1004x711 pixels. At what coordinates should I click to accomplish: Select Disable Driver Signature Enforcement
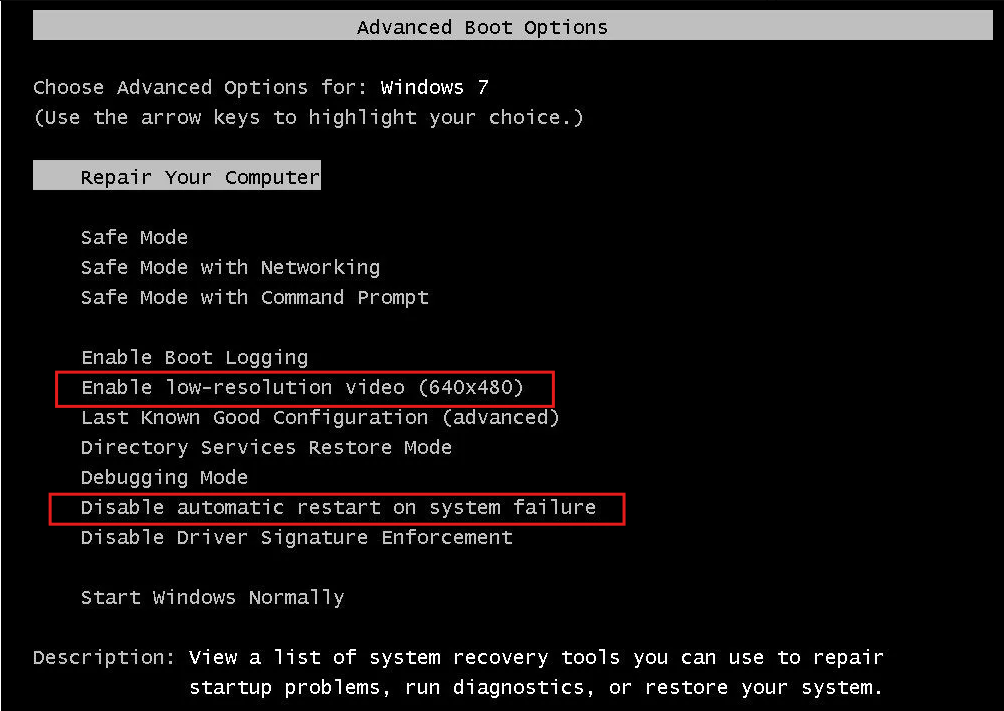click(296, 537)
